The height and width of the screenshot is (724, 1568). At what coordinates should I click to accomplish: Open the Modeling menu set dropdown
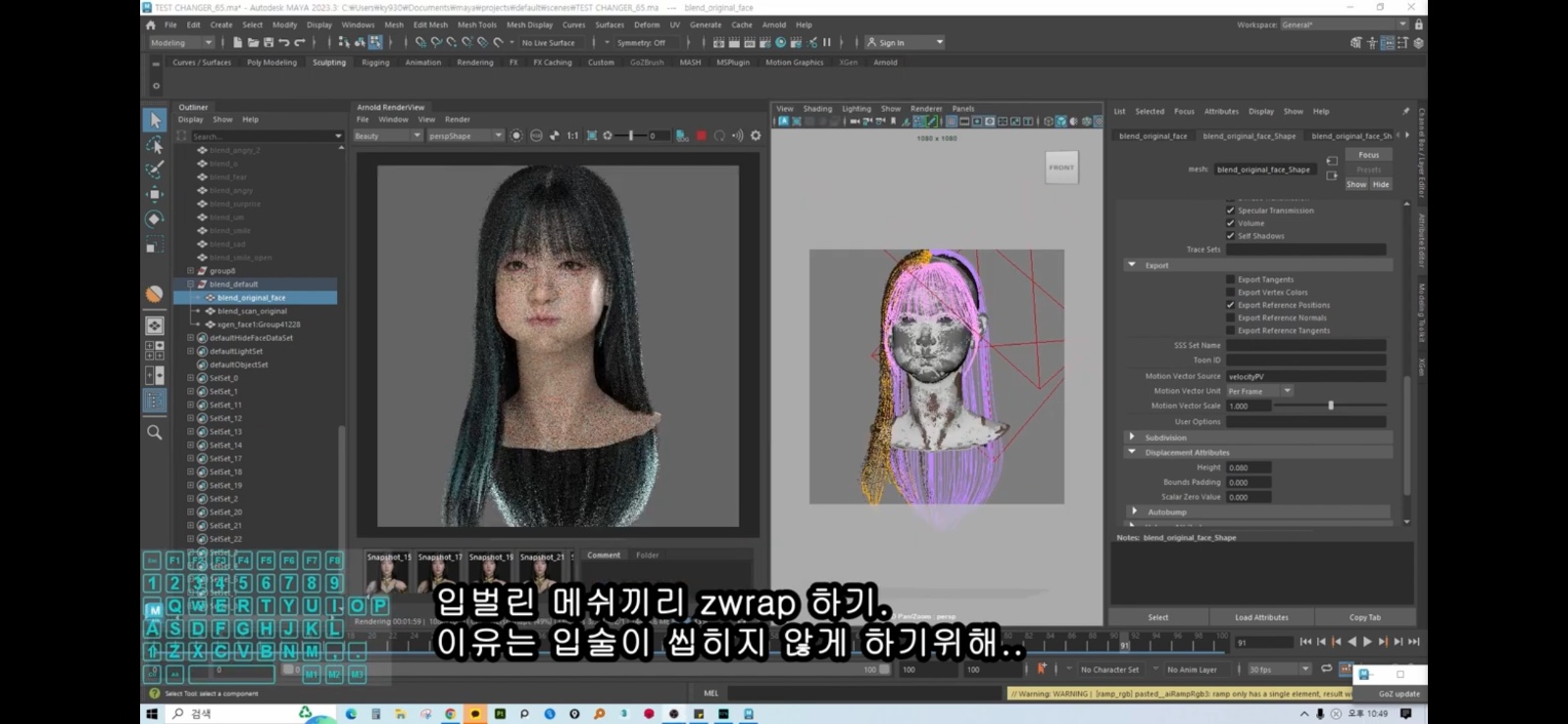pyautogui.click(x=181, y=42)
